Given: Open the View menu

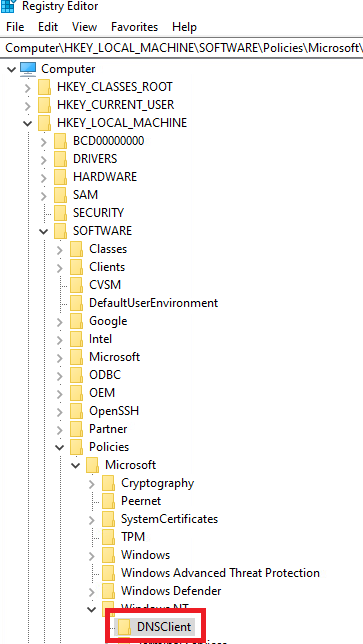Looking at the screenshot, I should 85,27.
